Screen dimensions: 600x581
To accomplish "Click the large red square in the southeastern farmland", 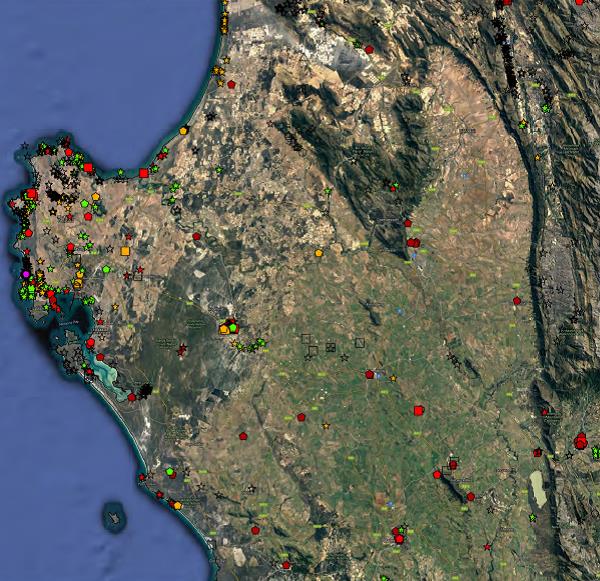I will point(418,409).
